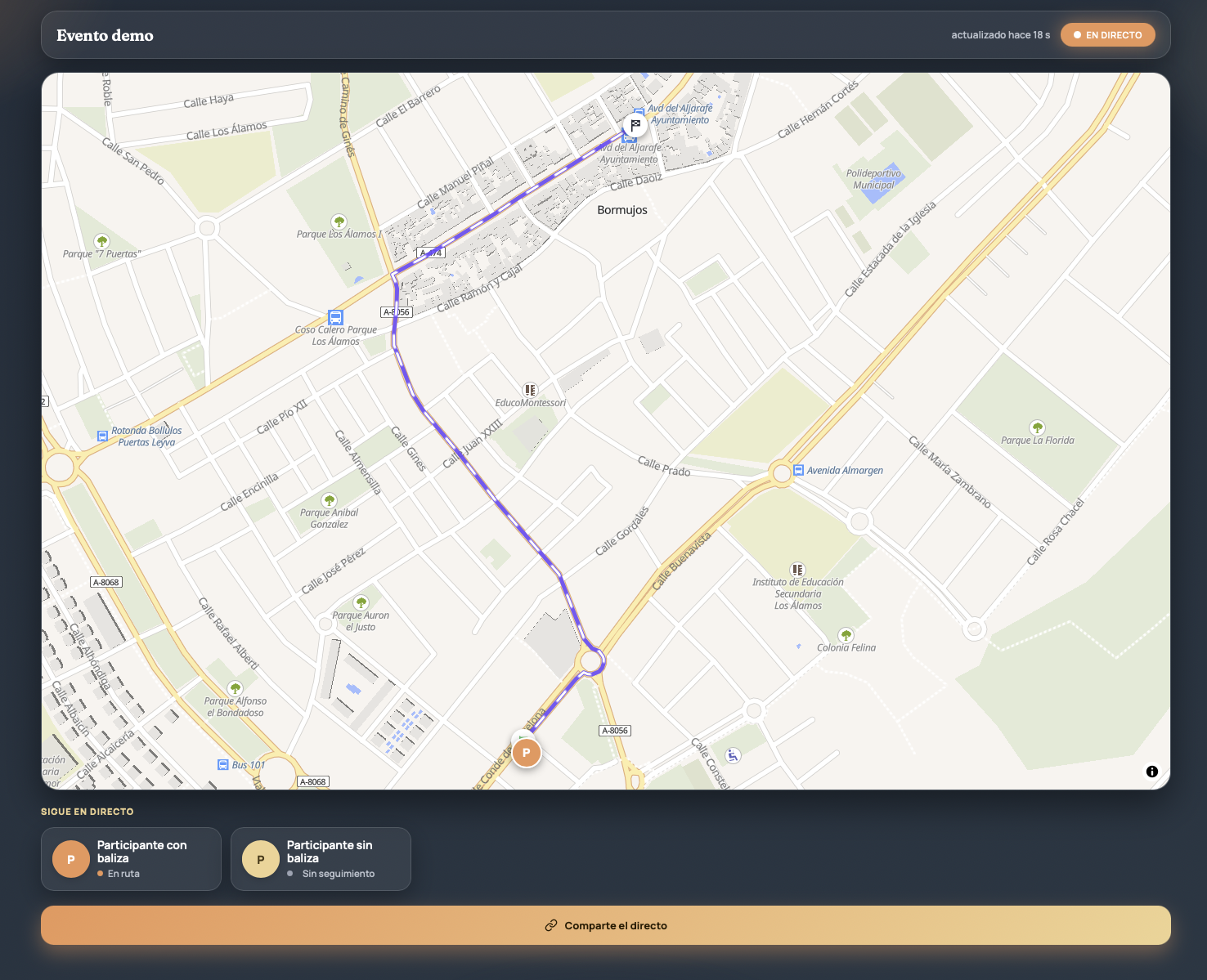Image resolution: width=1207 pixels, height=980 pixels.
Task: Click the EN DIRECTO live badge
Action: click(1107, 35)
